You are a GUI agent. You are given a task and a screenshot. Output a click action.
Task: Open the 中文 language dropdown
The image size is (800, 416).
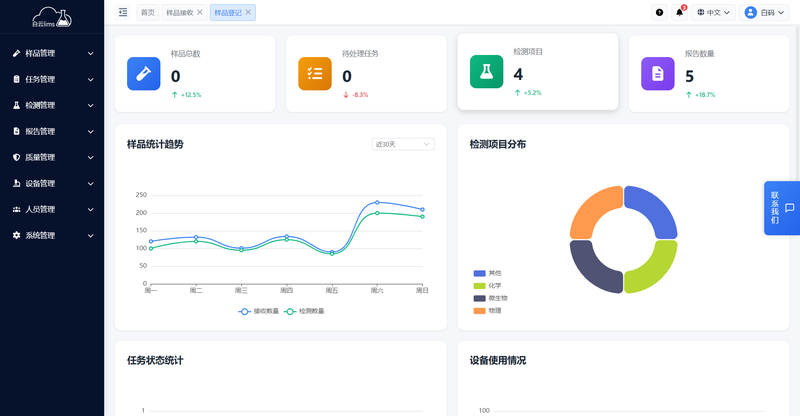point(714,12)
